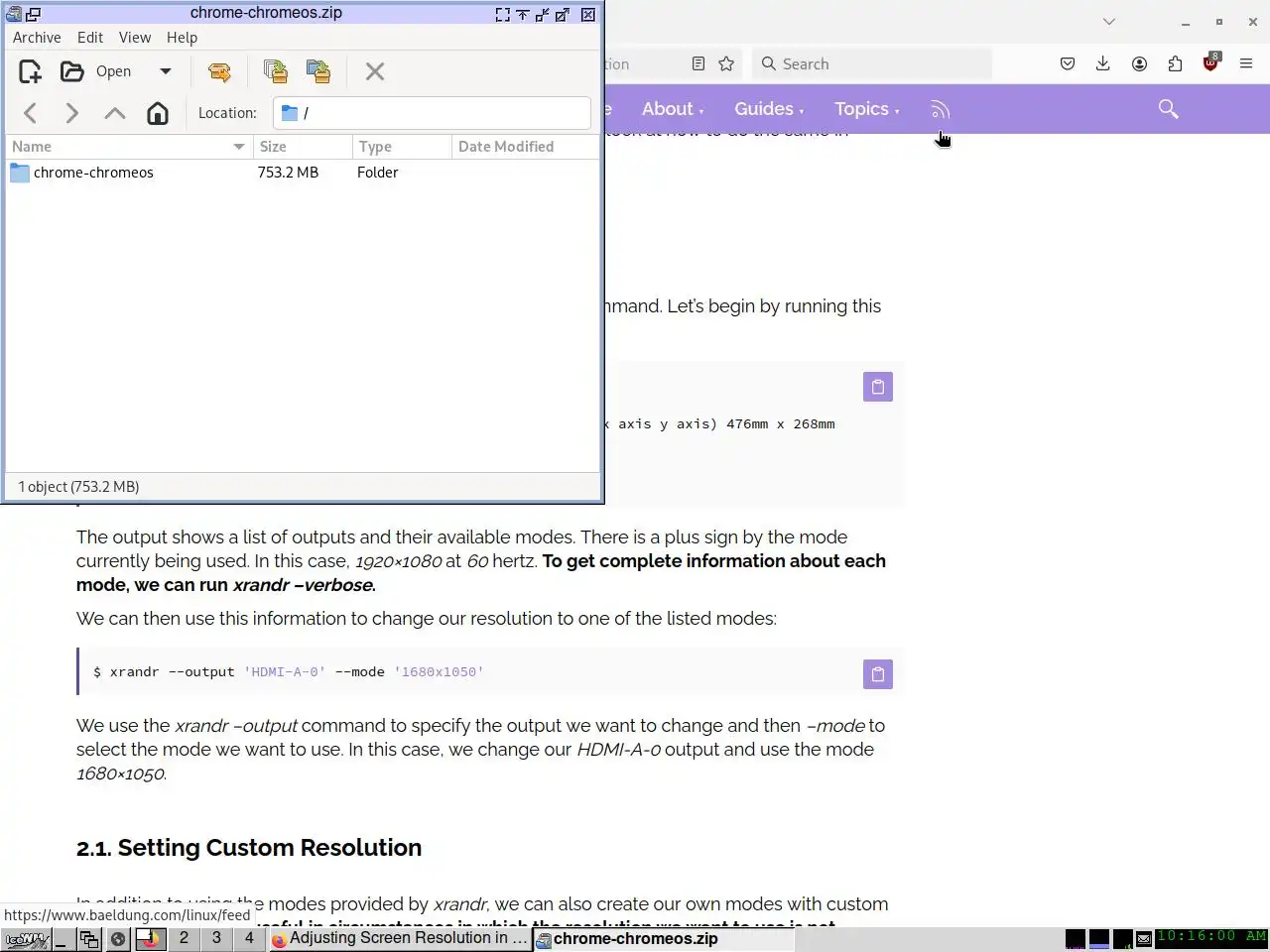Click the Firefox account icon

(x=1139, y=63)
